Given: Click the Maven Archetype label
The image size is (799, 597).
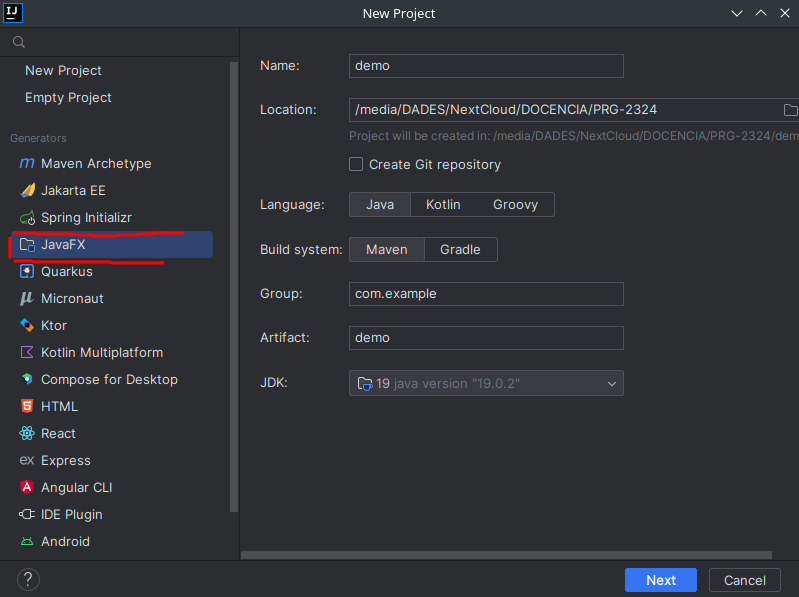Looking at the screenshot, I should coord(96,164).
